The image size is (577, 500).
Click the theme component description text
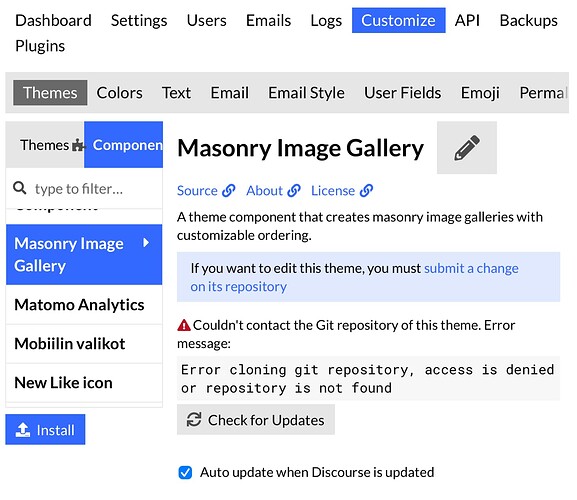click(x=360, y=226)
